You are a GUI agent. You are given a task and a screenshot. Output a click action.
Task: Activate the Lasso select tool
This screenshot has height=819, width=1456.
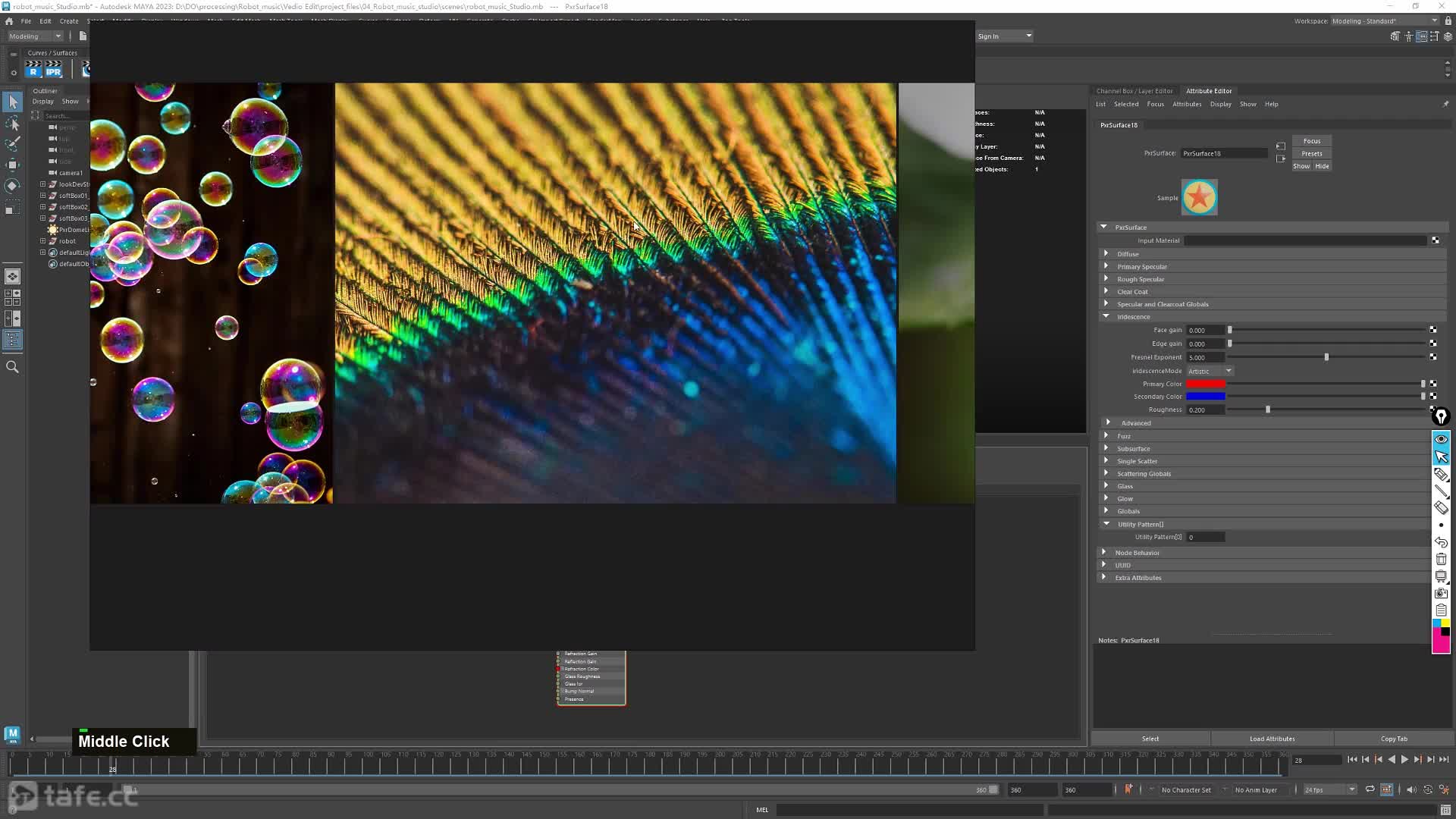(13, 123)
